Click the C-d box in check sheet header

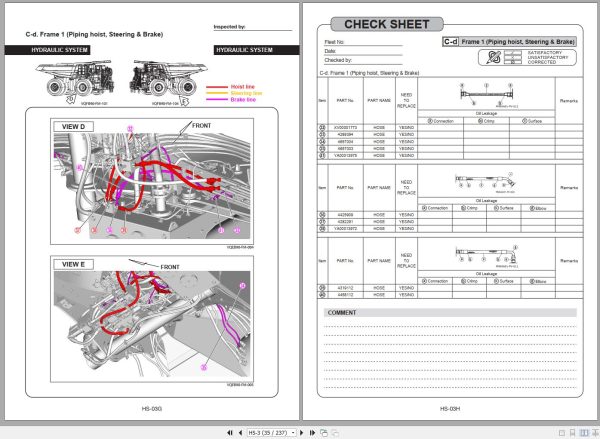click(x=450, y=42)
